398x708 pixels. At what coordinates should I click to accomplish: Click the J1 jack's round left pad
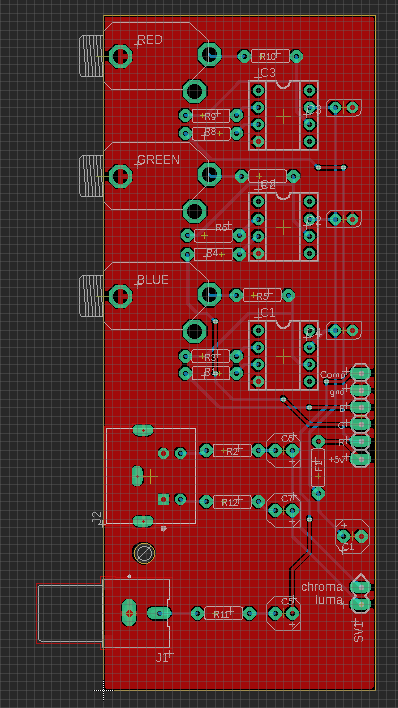point(130,613)
